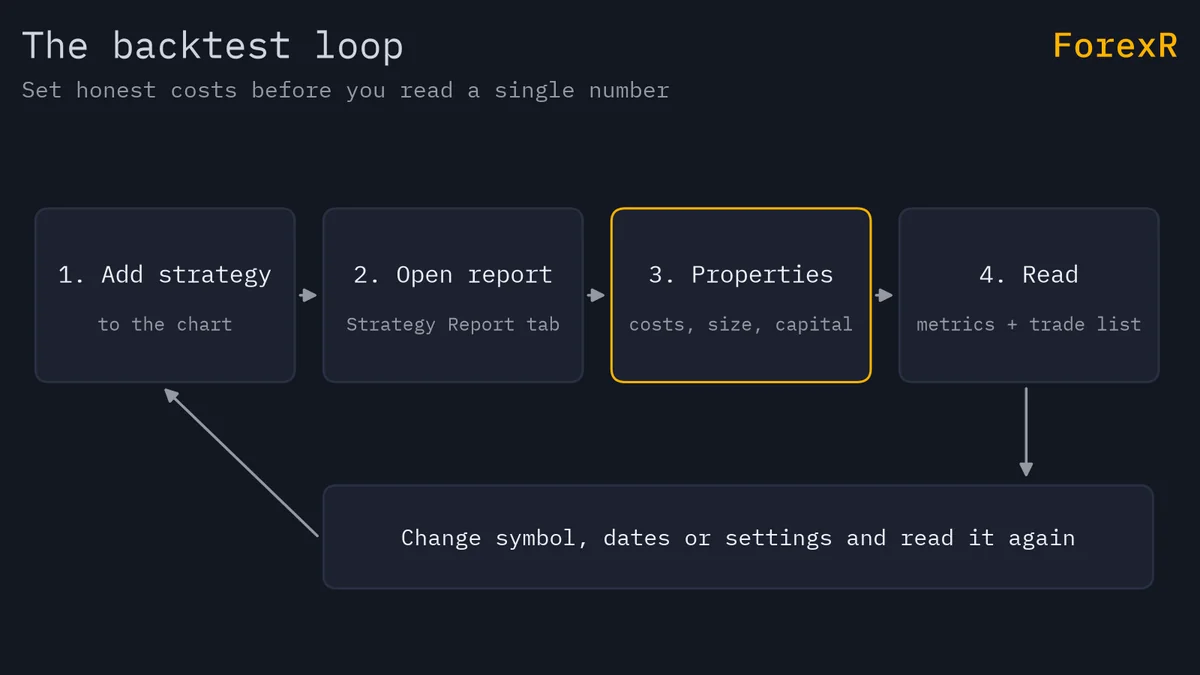
Task: Select the '4. Read' step box
Action: [1029, 295]
